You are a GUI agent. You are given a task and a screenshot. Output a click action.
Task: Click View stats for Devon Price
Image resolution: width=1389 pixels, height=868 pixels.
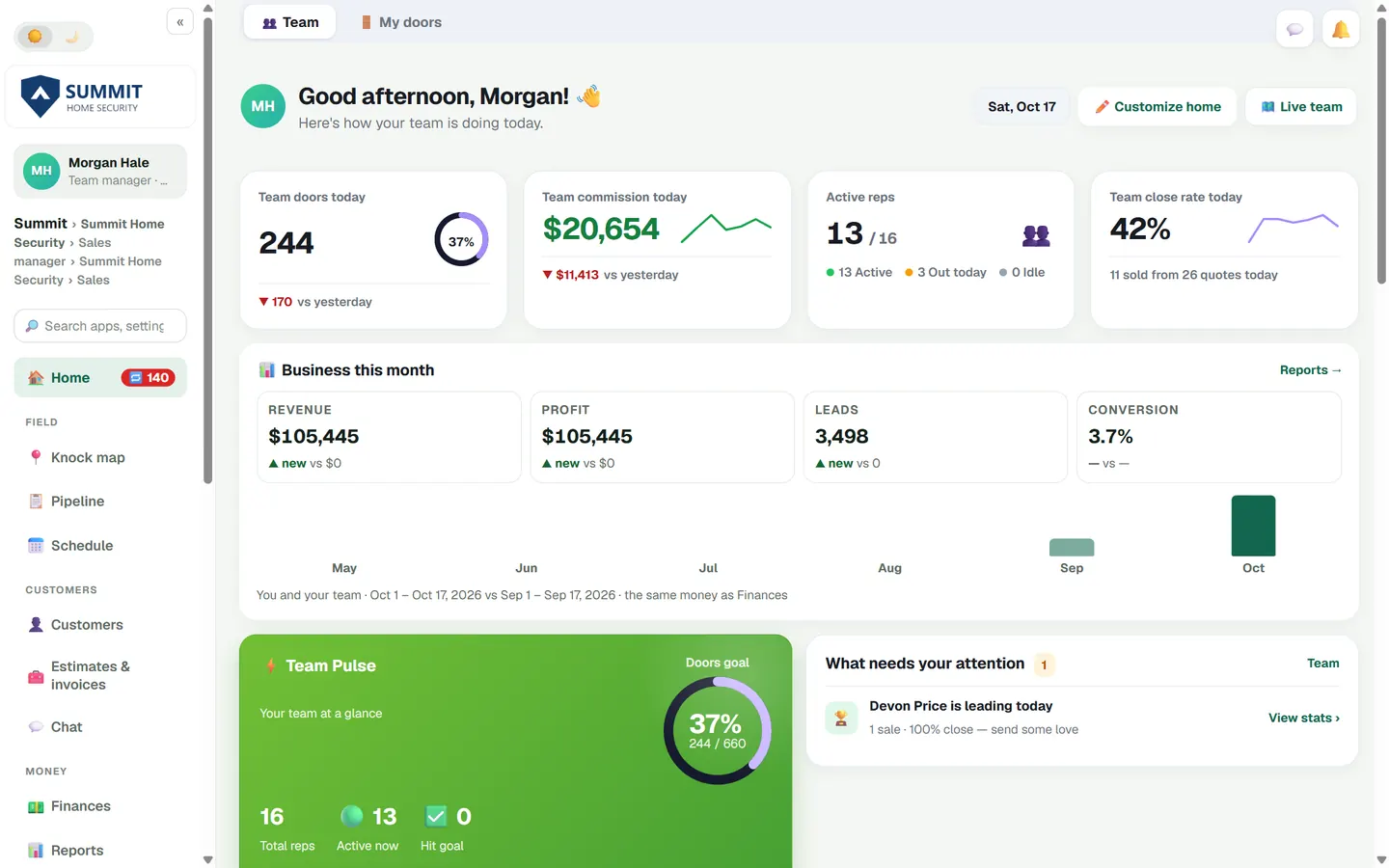point(1304,718)
